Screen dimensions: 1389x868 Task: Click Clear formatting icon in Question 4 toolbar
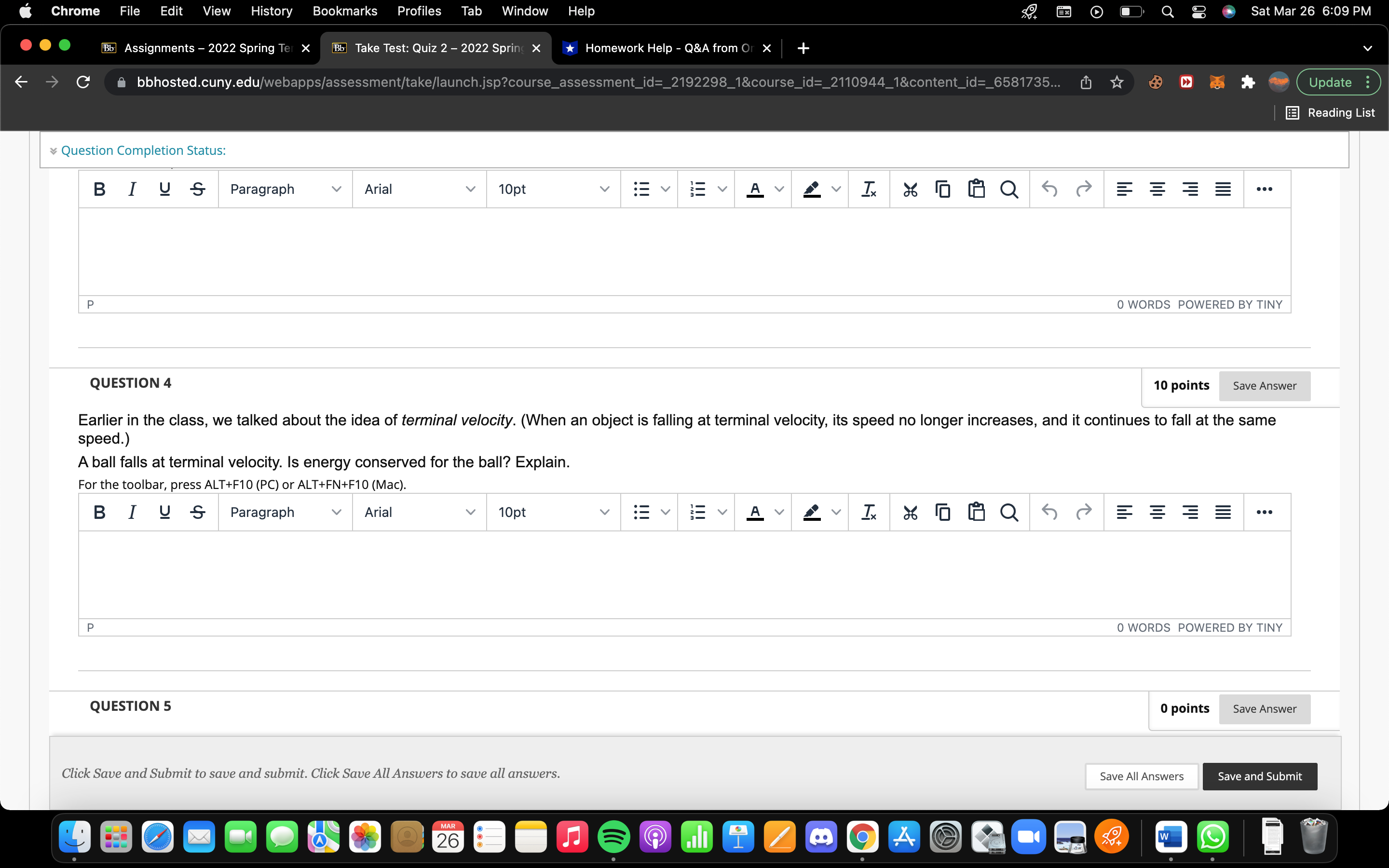click(869, 512)
